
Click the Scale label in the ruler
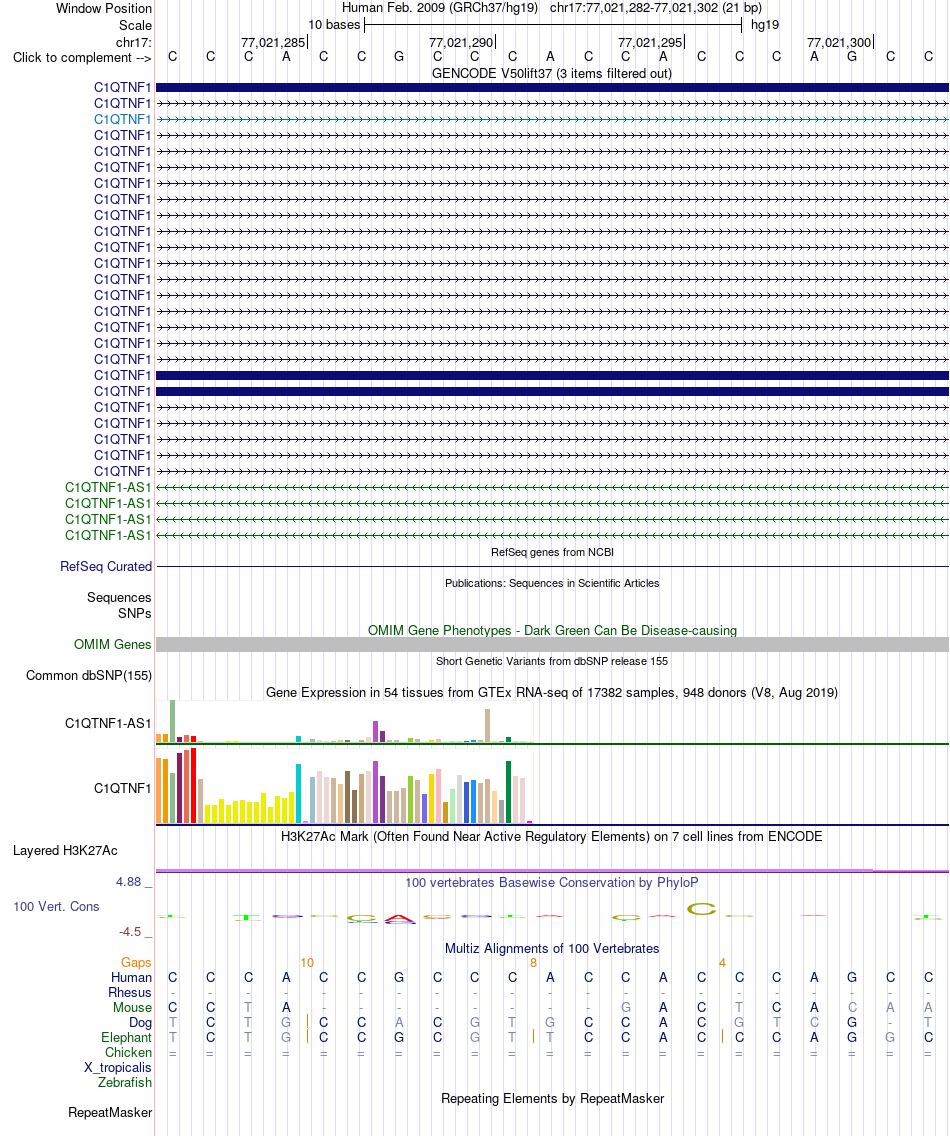136,25
